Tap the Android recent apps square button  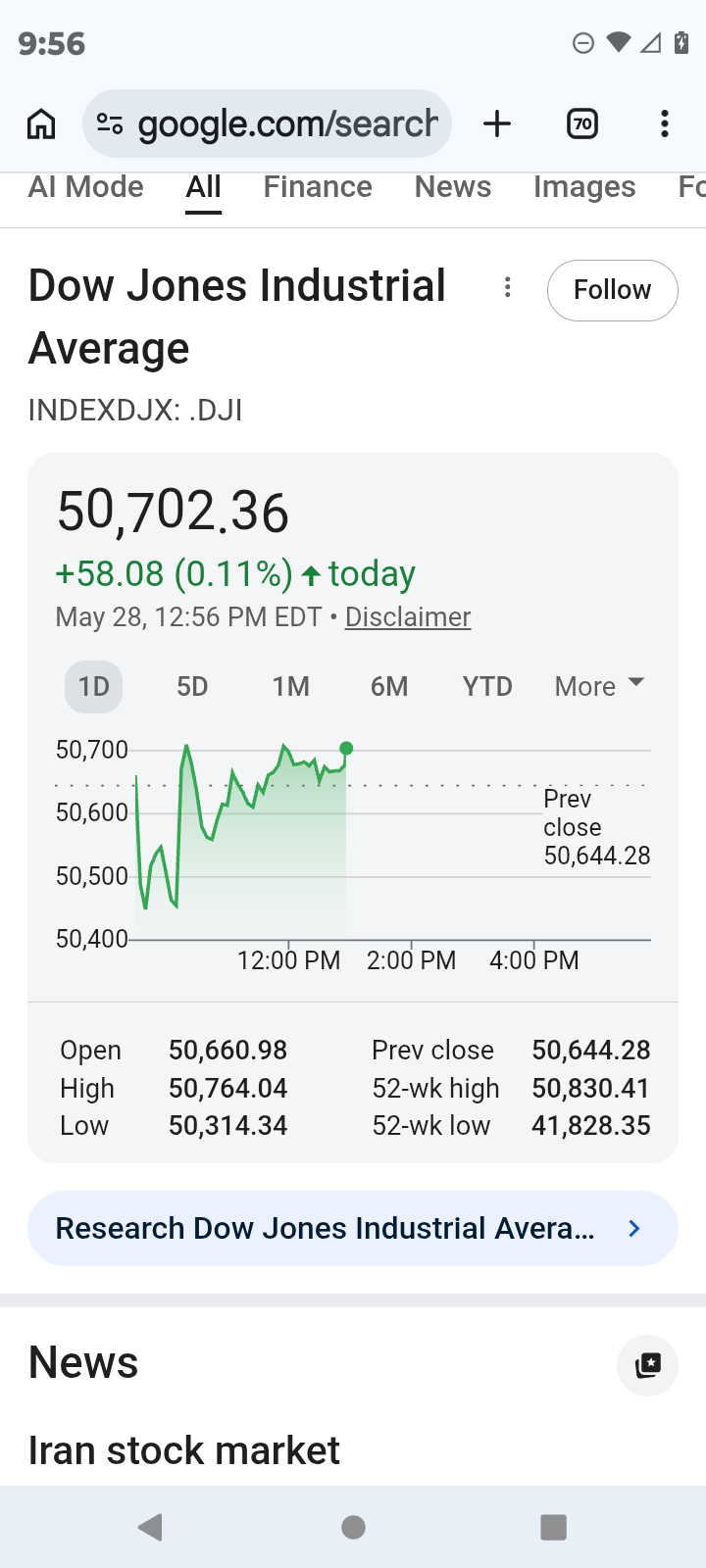point(554,1527)
